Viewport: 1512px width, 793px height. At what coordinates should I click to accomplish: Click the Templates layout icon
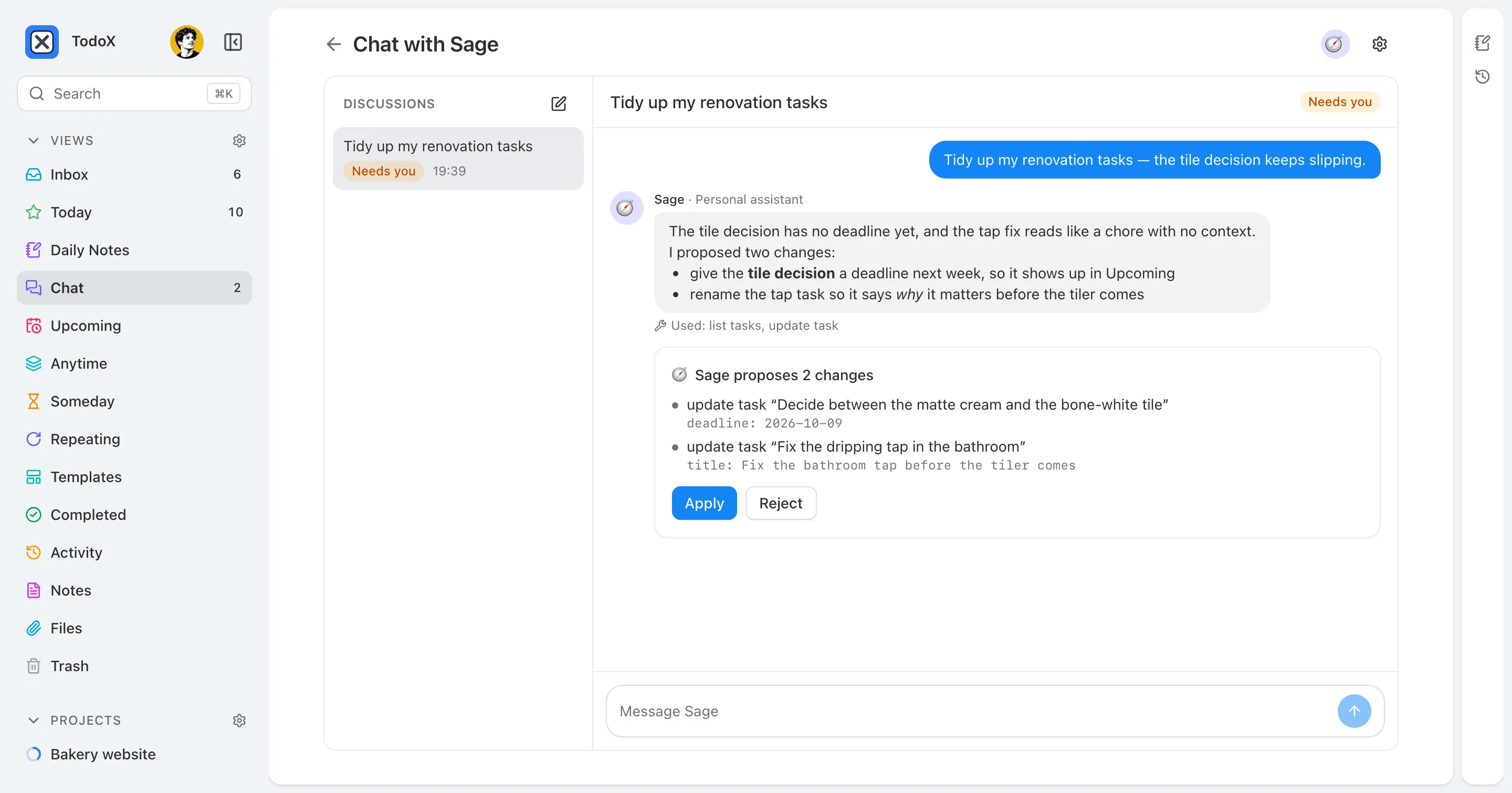pyautogui.click(x=34, y=477)
